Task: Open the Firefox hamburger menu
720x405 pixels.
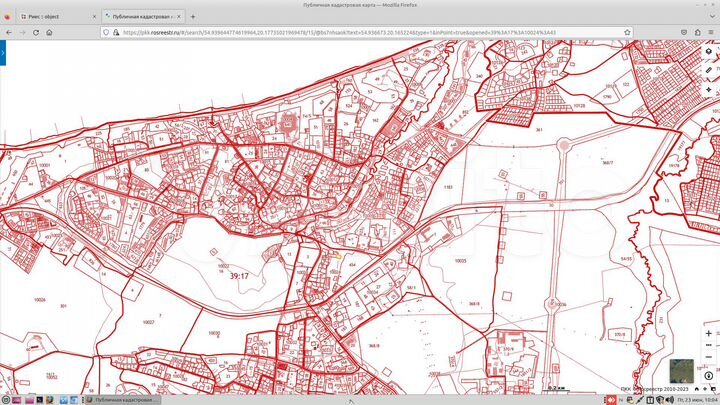Action: 711,32
